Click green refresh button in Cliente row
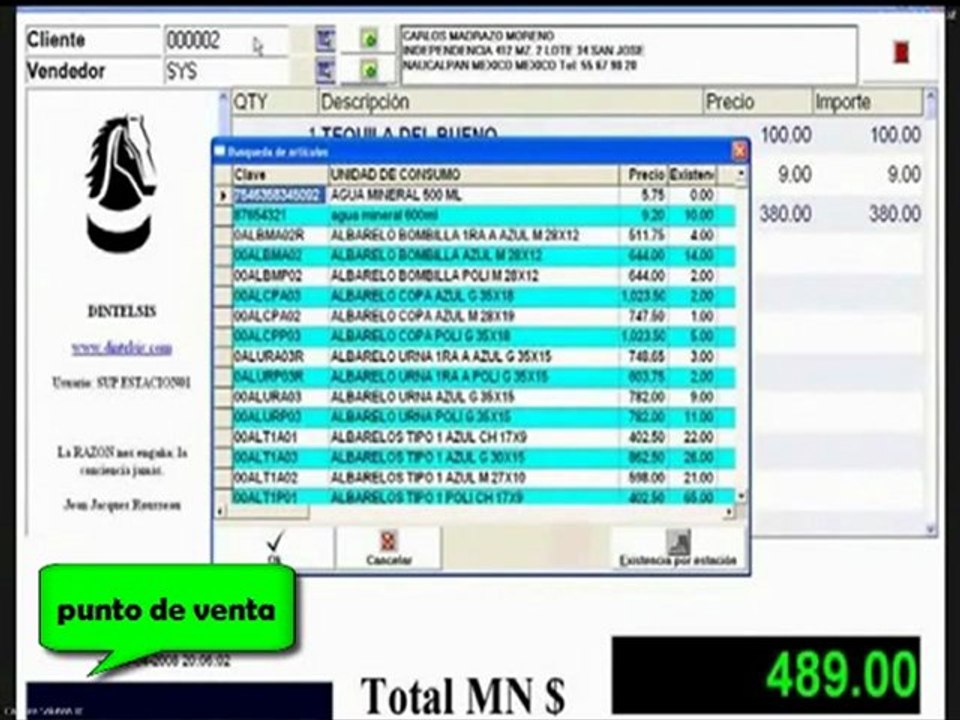The width and height of the screenshot is (960, 720). click(368, 40)
